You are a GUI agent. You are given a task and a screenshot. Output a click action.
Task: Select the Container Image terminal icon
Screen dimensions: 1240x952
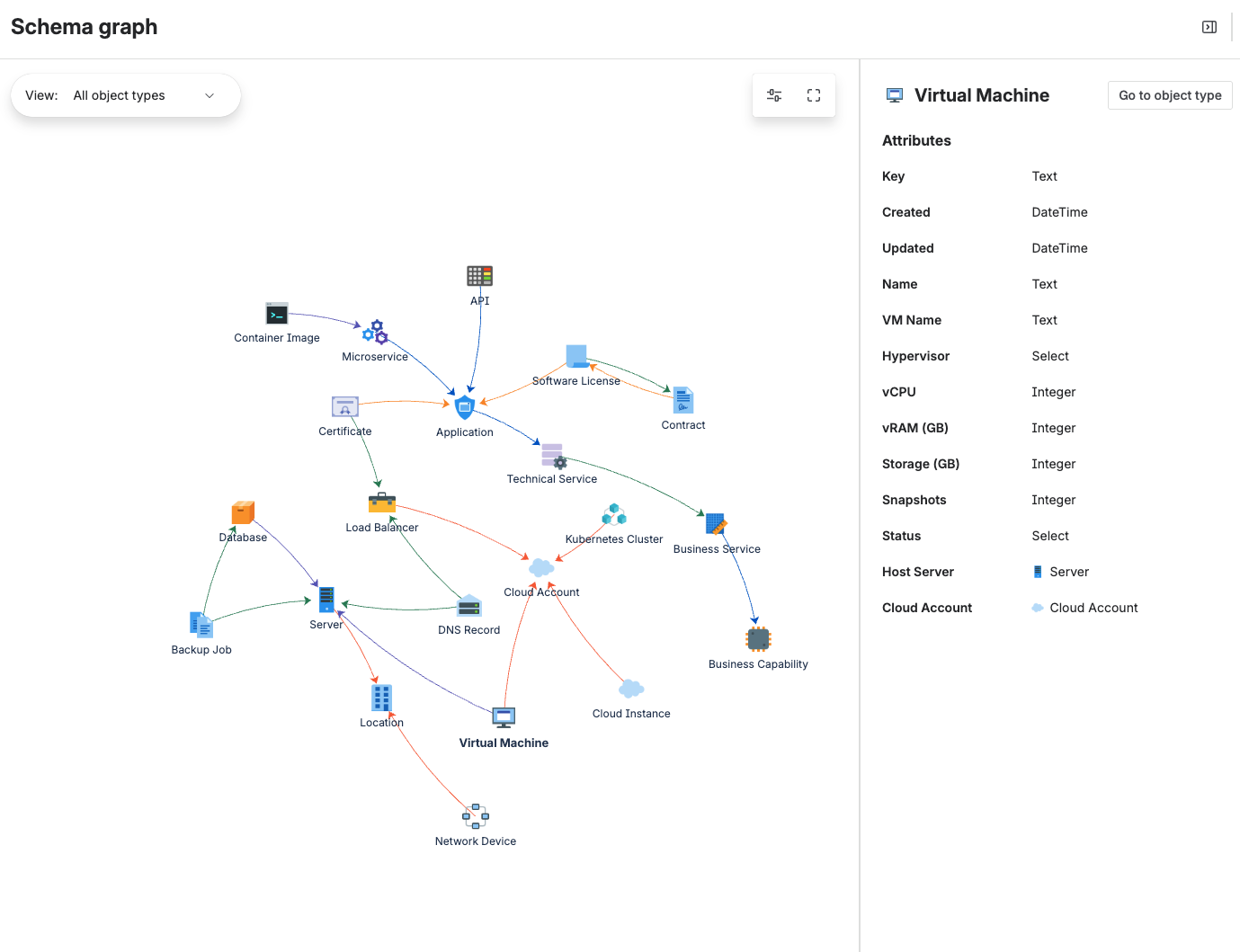click(276, 314)
